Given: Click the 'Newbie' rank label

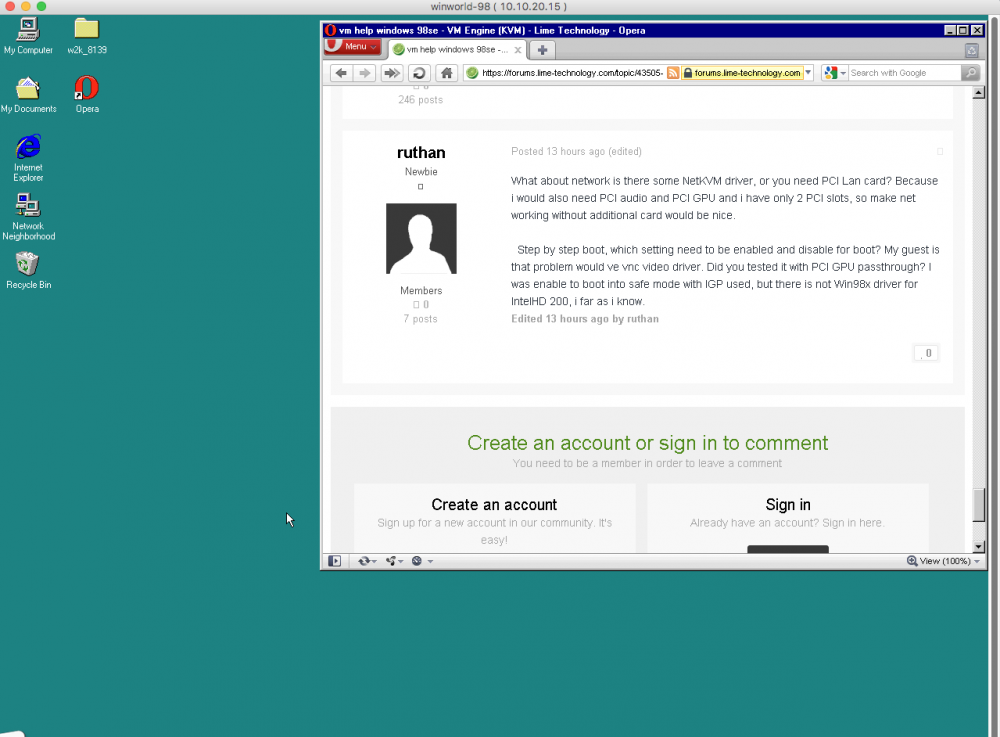Looking at the screenshot, I should coord(421,171).
